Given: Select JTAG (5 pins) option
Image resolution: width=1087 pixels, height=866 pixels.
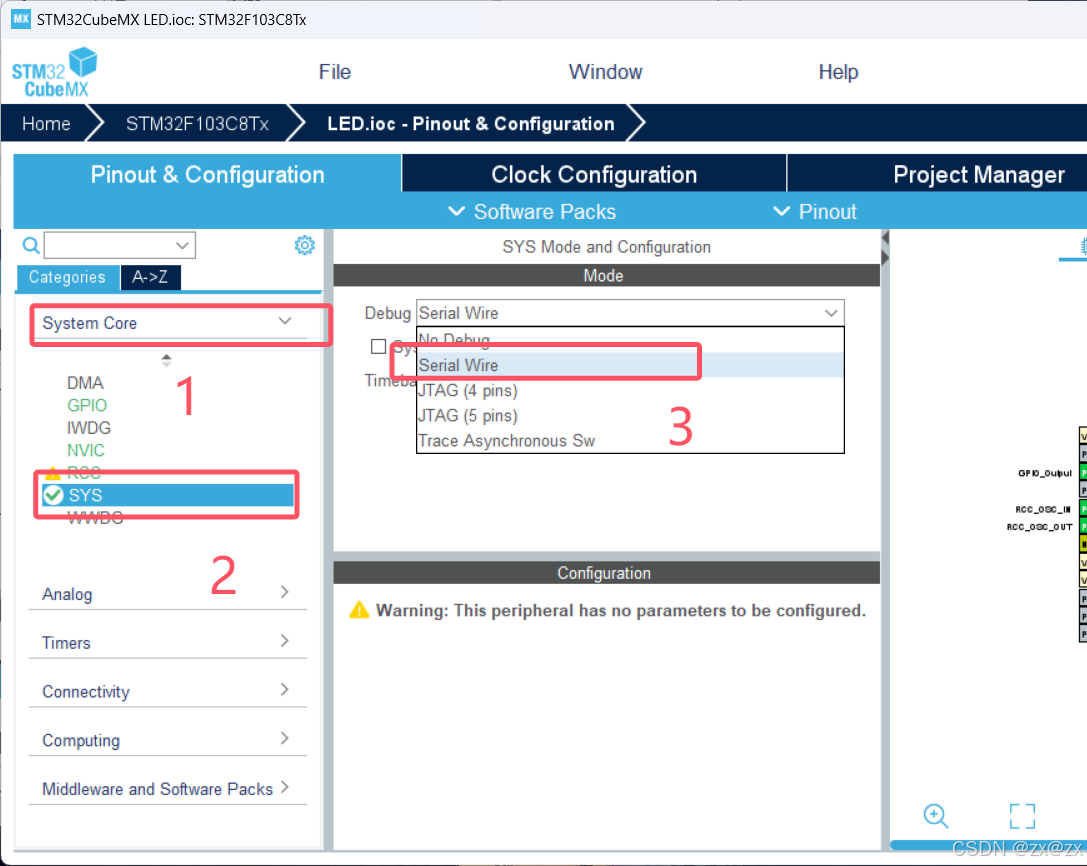Looking at the screenshot, I should coord(629,415).
